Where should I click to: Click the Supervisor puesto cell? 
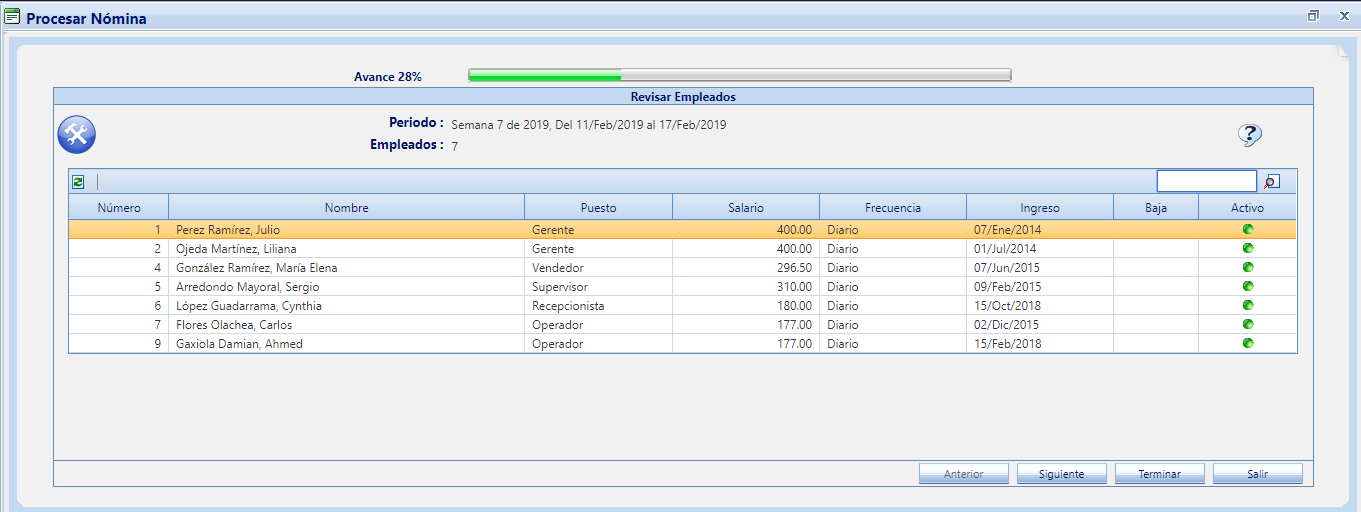tap(599, 287)
